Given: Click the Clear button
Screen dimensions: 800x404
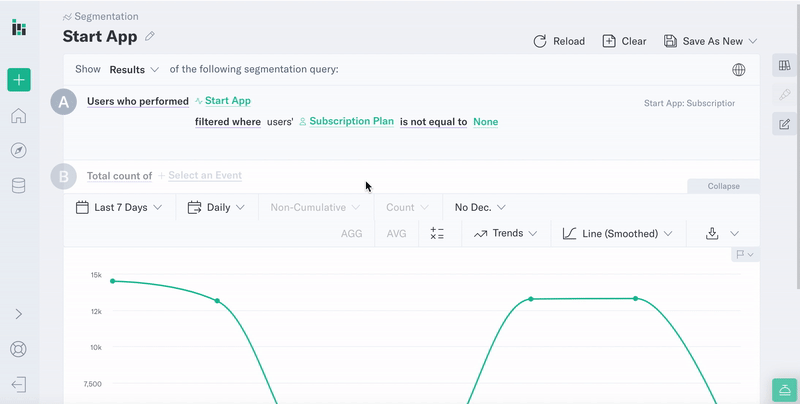Looking at the screenshot, I should click(624, 41).
